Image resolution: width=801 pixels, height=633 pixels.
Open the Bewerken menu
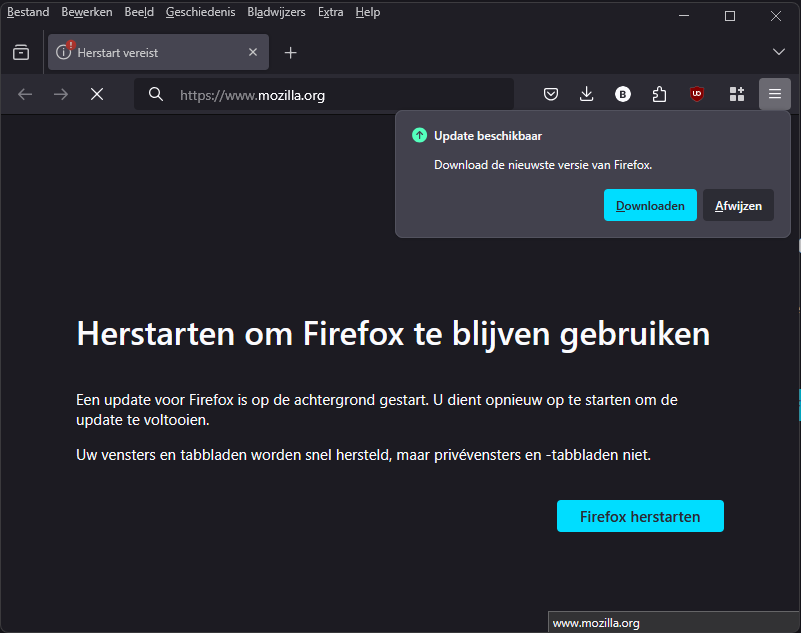pyautogui.click(x=87, y=12)
